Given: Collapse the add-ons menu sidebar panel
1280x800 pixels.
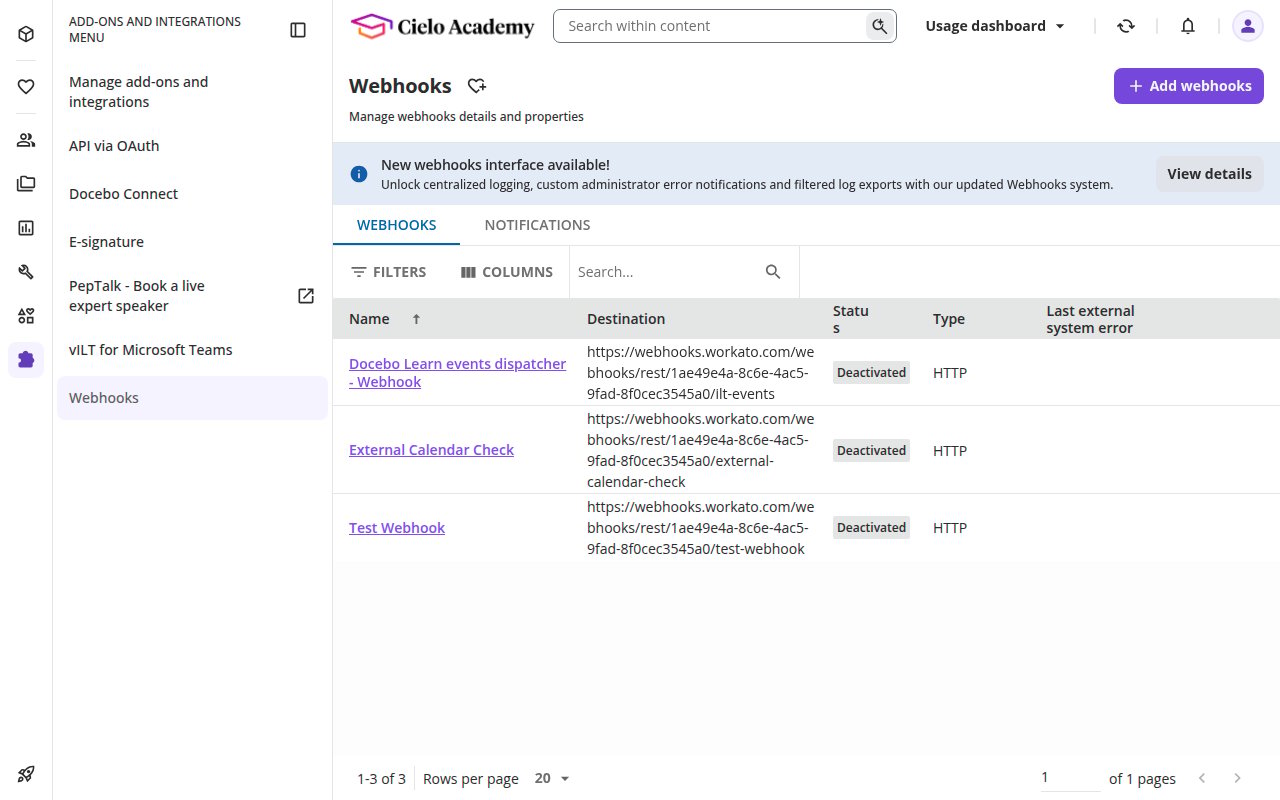Looking at the screenshot, I should tap(298, 30).
